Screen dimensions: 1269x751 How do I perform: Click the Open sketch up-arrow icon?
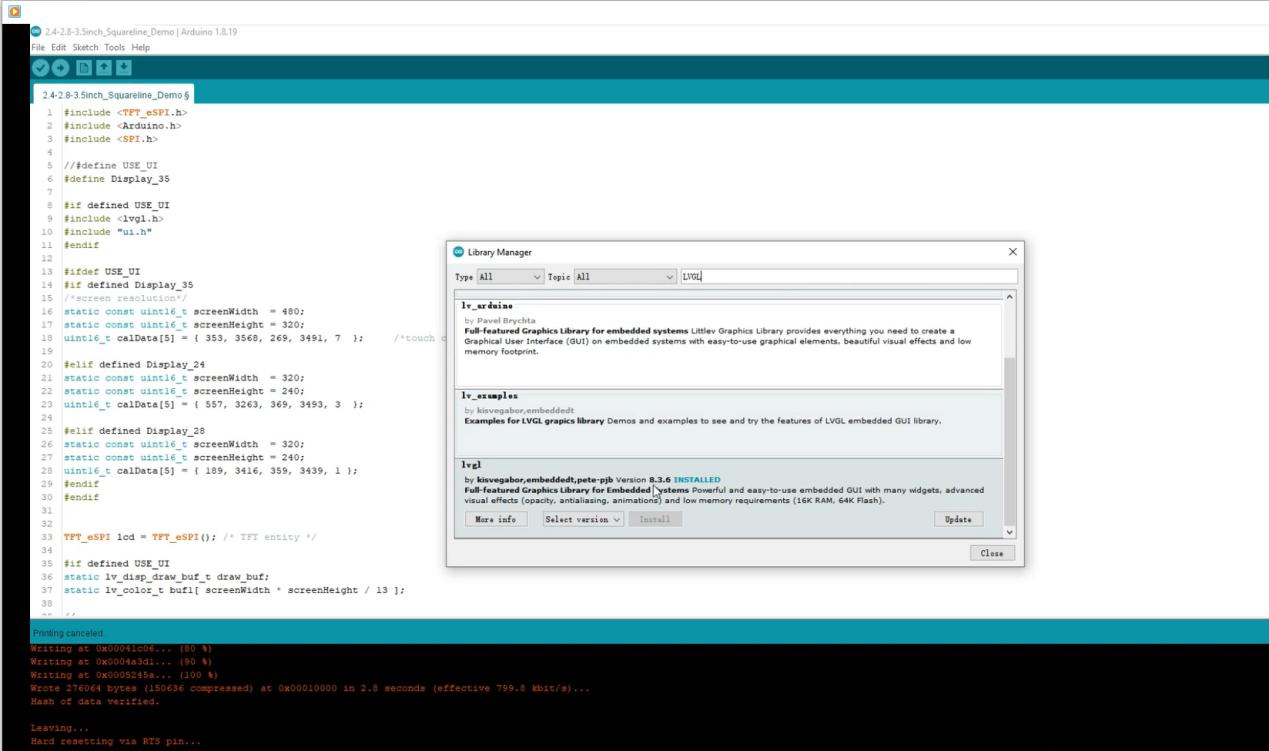tap(104, 68)
